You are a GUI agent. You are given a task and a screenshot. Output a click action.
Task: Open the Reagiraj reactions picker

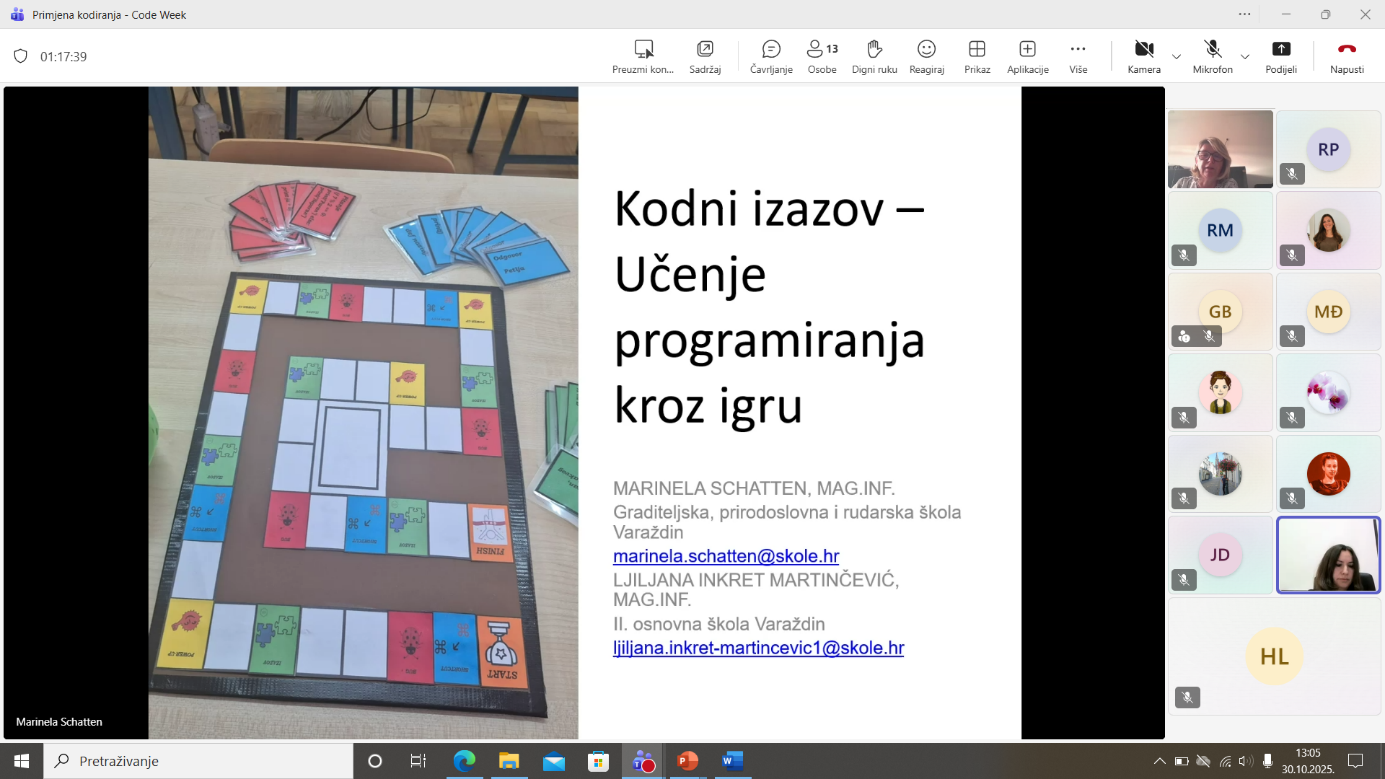click(926, 56)
